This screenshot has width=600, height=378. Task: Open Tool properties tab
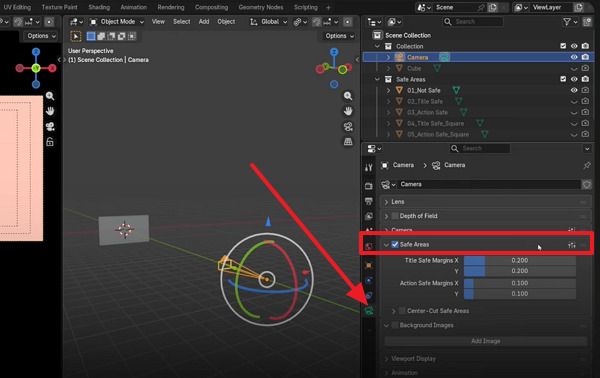(x=369, y=167)
